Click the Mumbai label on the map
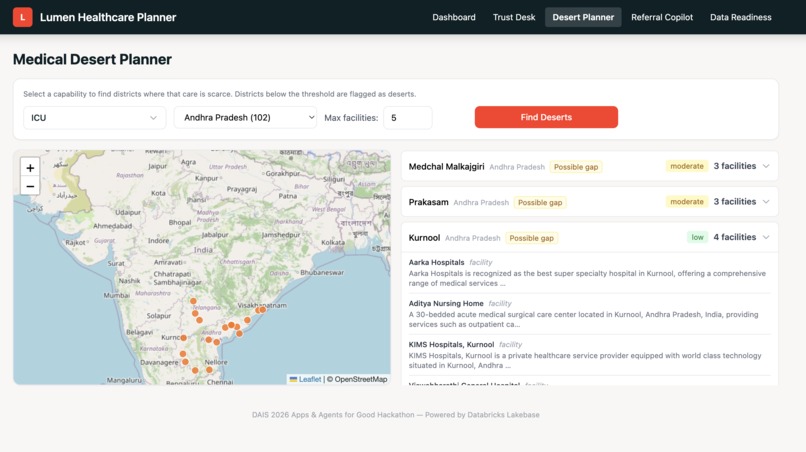The width and height of the screenshot is (806, 452). (x=117, y=295)
